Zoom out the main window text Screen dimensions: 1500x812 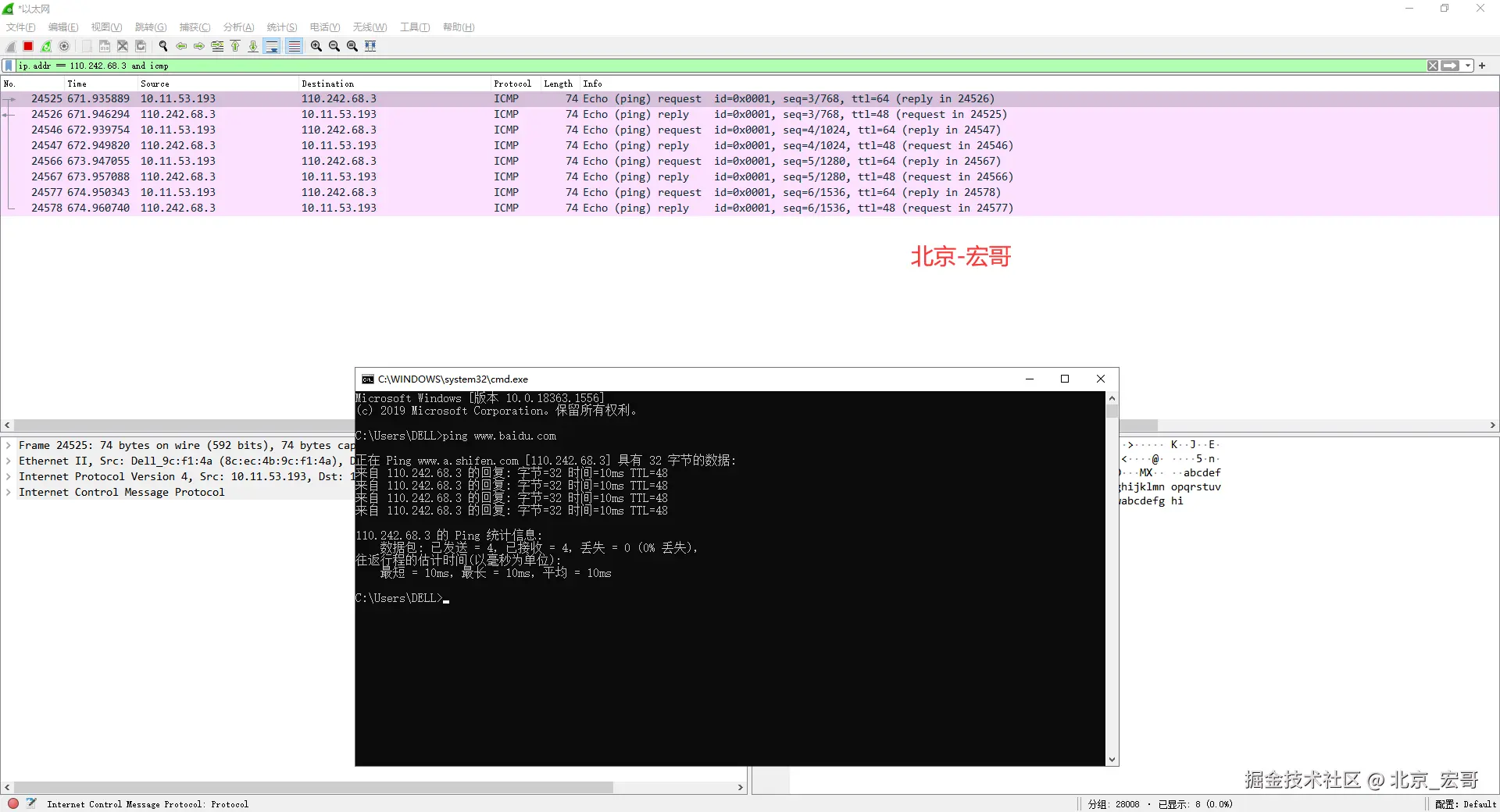(334, 46)
